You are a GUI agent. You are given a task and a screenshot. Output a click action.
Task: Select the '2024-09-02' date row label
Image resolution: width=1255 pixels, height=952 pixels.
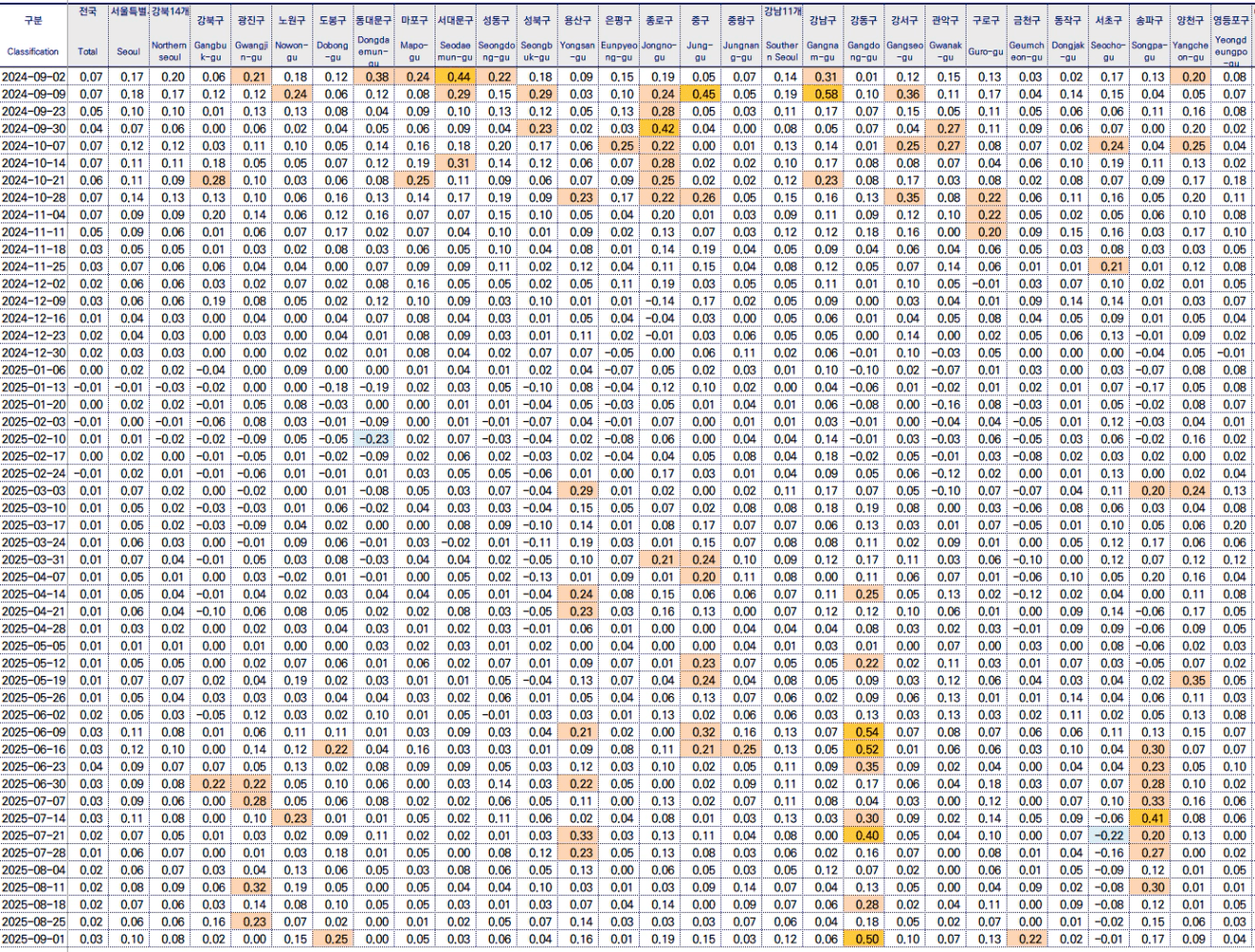pyautogui.click(x=32, y=76)
